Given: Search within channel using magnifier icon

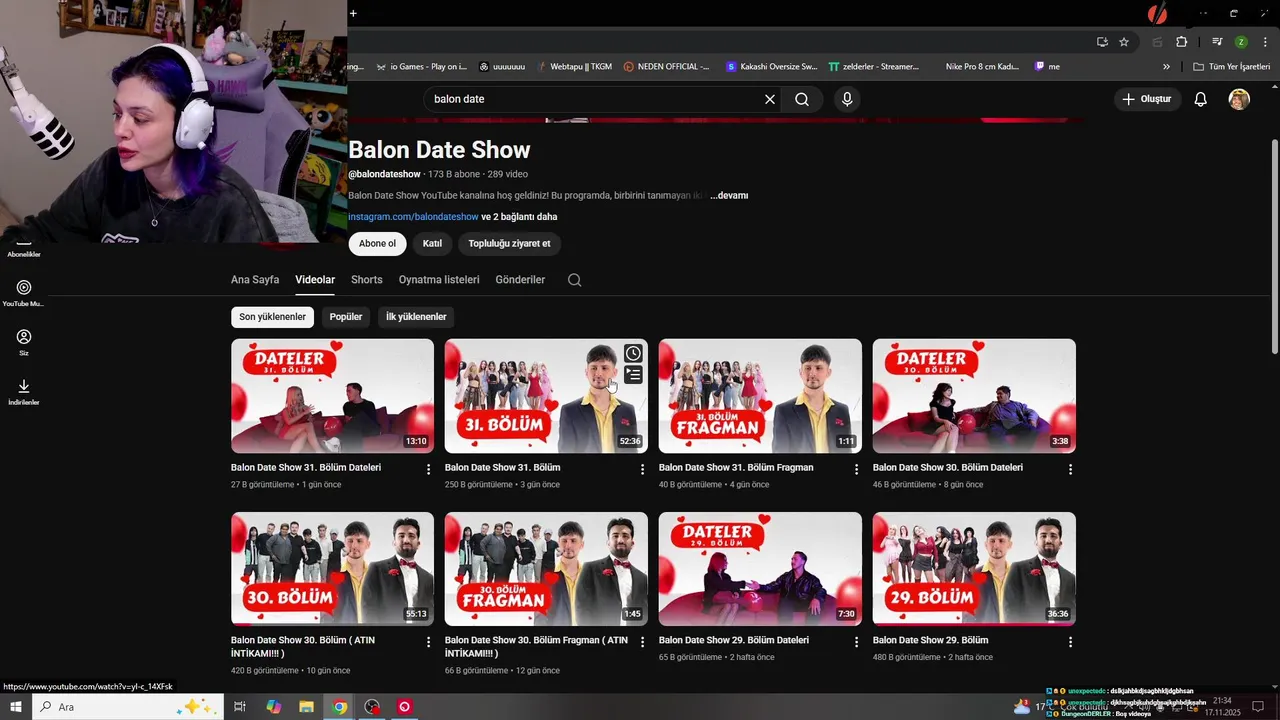Looking at the screenshot, I should 574,280.
